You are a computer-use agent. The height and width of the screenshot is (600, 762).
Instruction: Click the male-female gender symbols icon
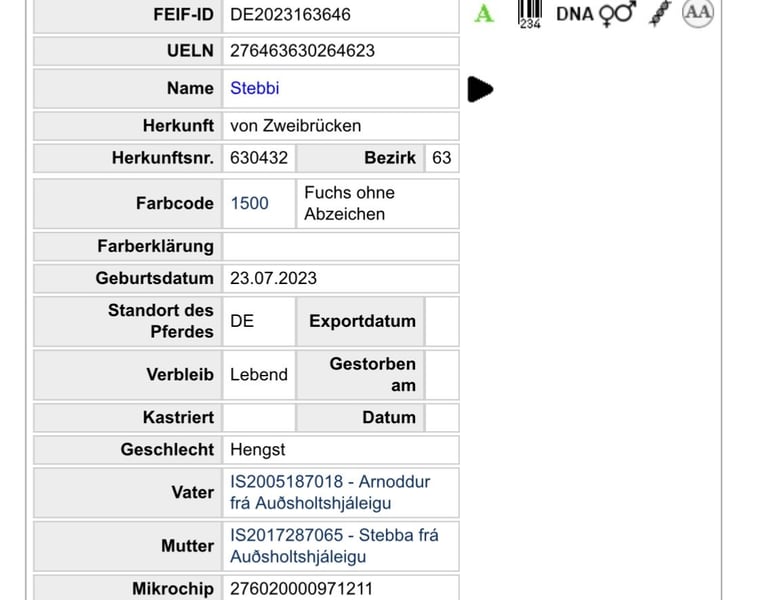click(617, 14)
